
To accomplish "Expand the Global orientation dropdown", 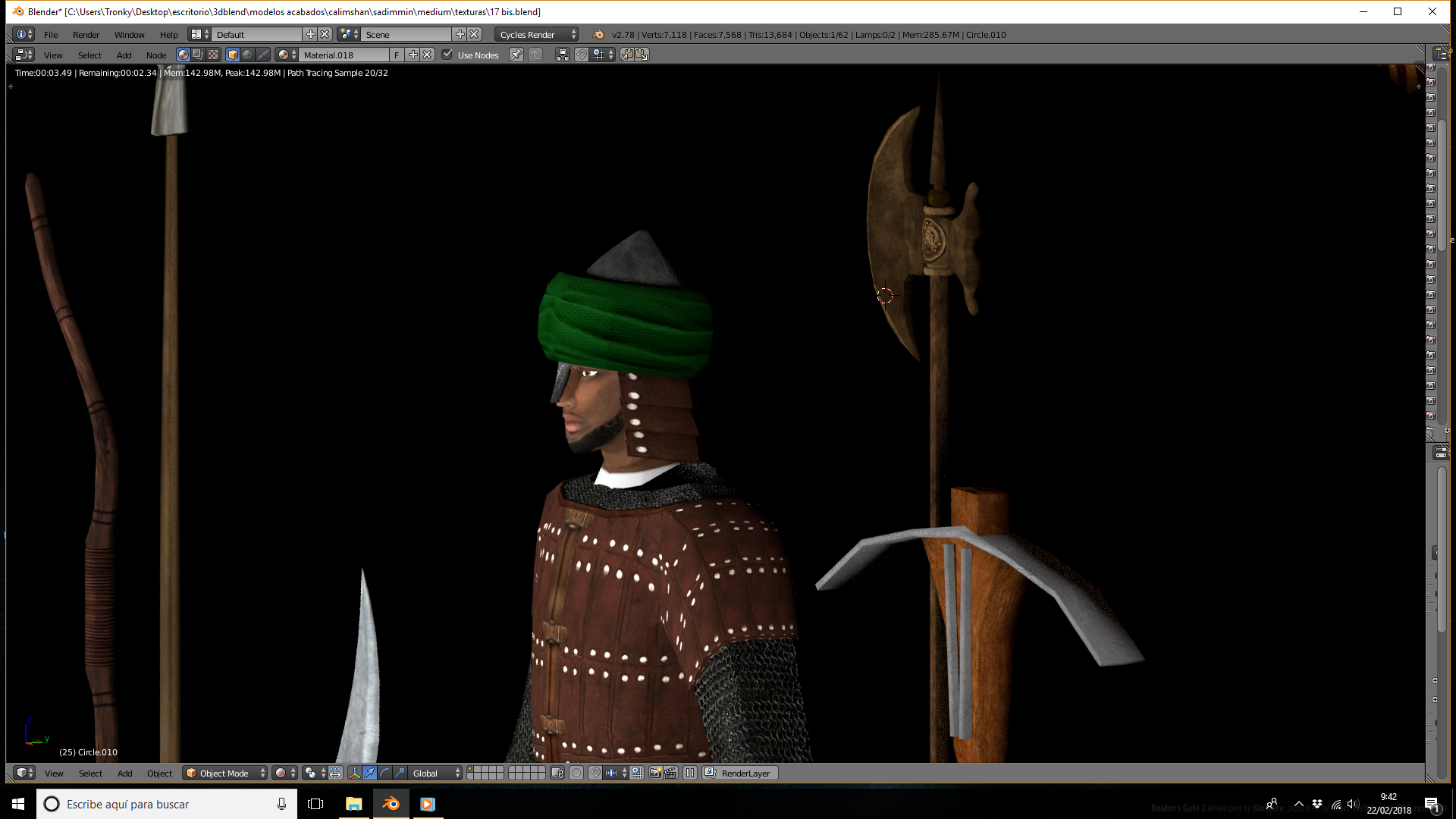I will 435,773.
